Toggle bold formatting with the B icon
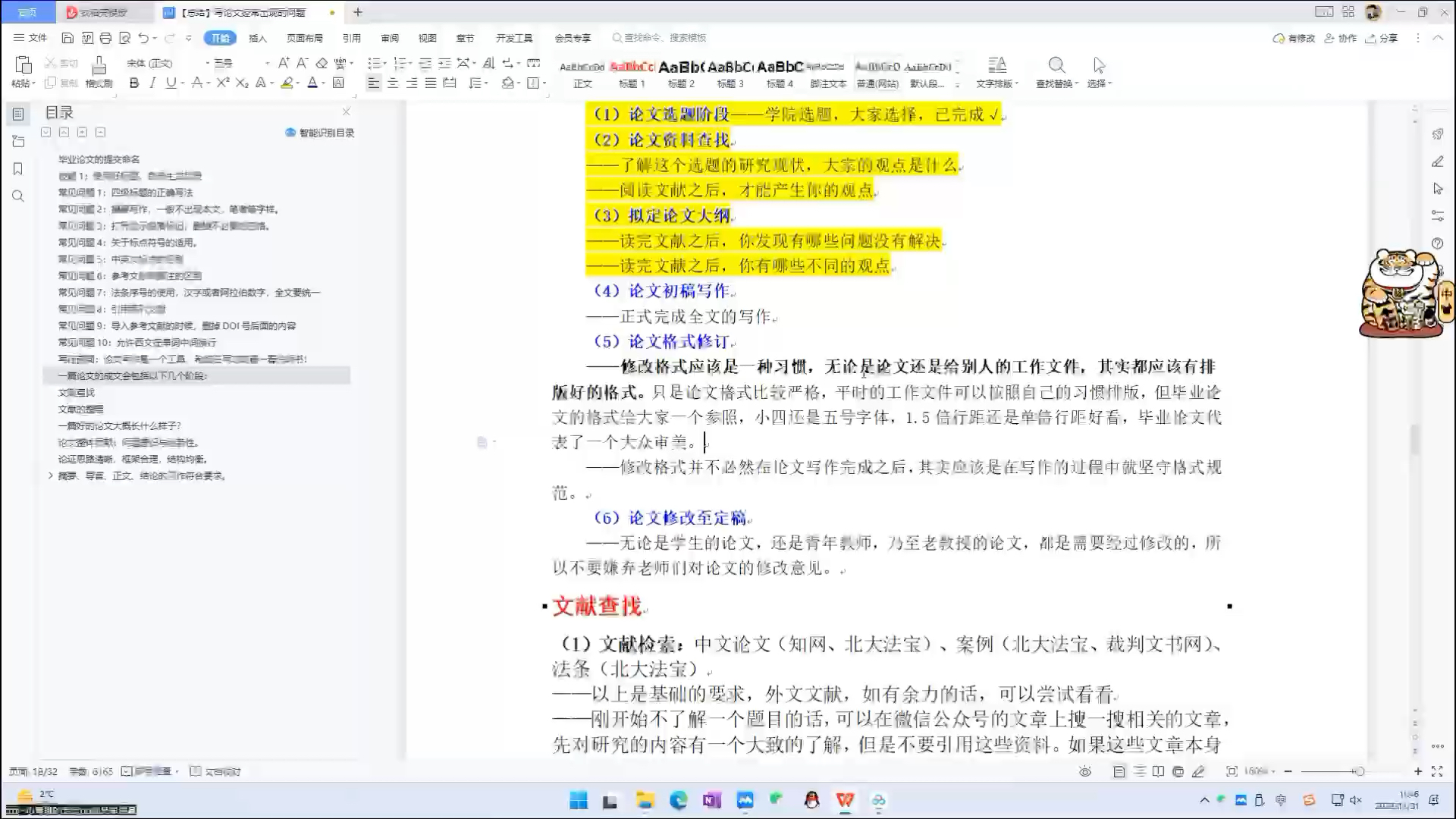Screen dimensions: 1456x819 [133, 84]
